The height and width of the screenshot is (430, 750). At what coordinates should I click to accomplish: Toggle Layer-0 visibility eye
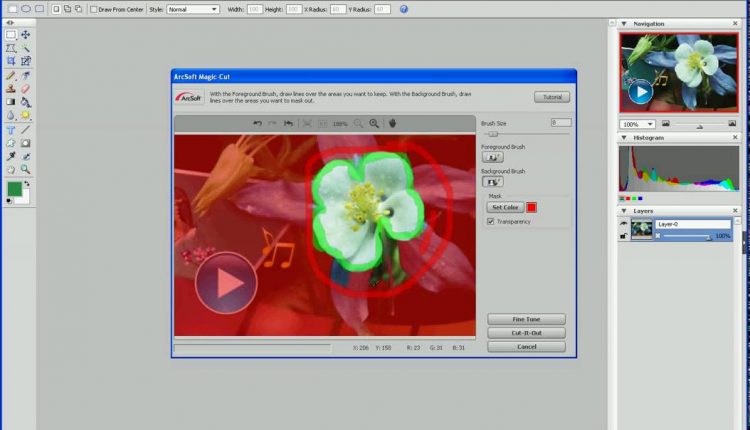(623, 223)
